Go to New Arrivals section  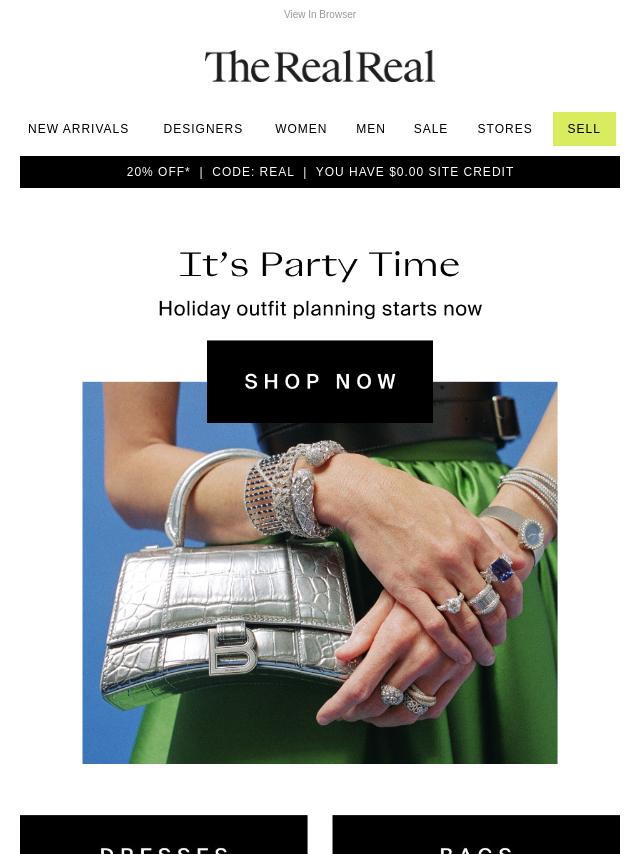(x=78, y=129)
